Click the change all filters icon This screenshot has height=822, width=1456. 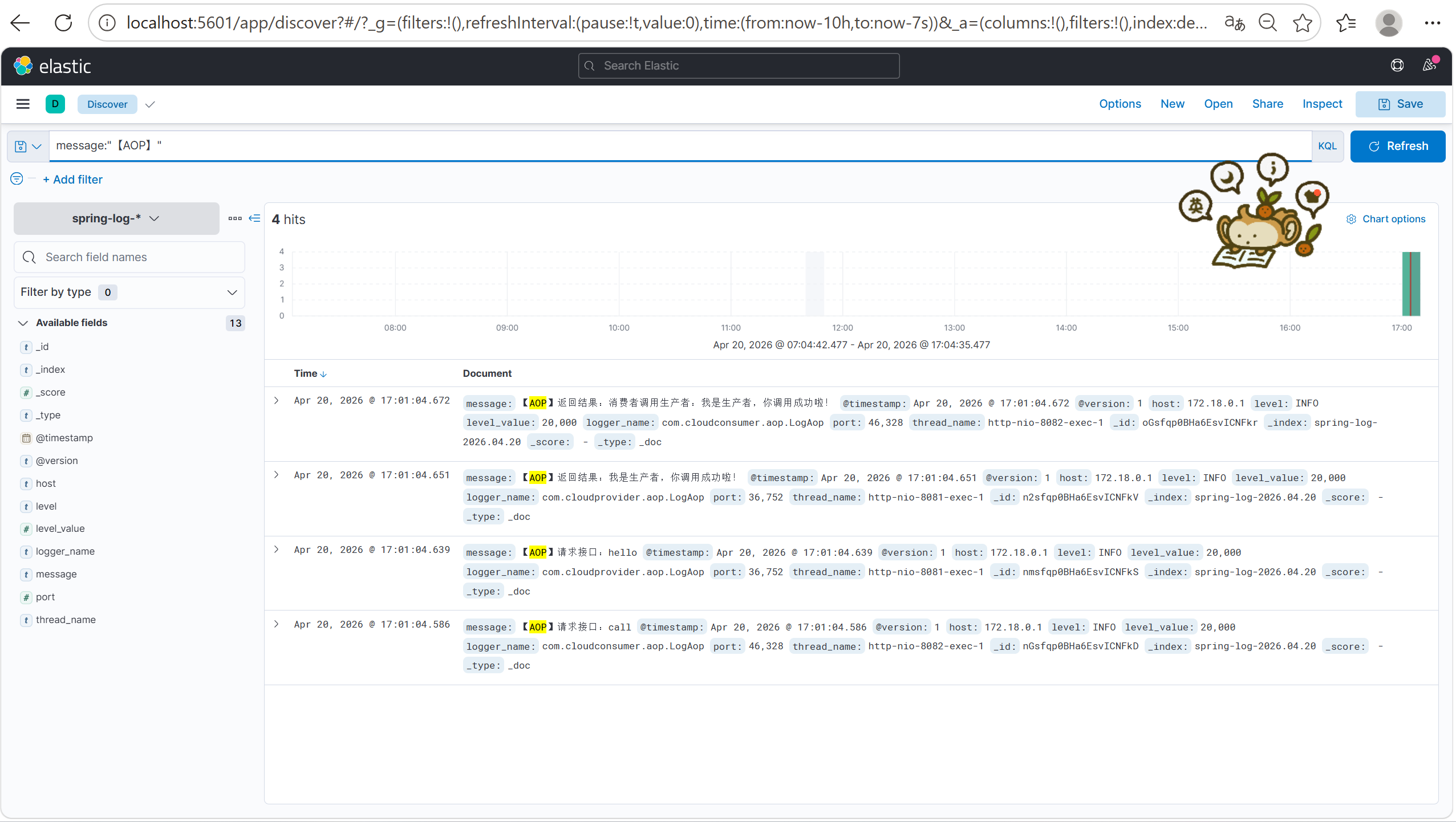tap(17, 179)
